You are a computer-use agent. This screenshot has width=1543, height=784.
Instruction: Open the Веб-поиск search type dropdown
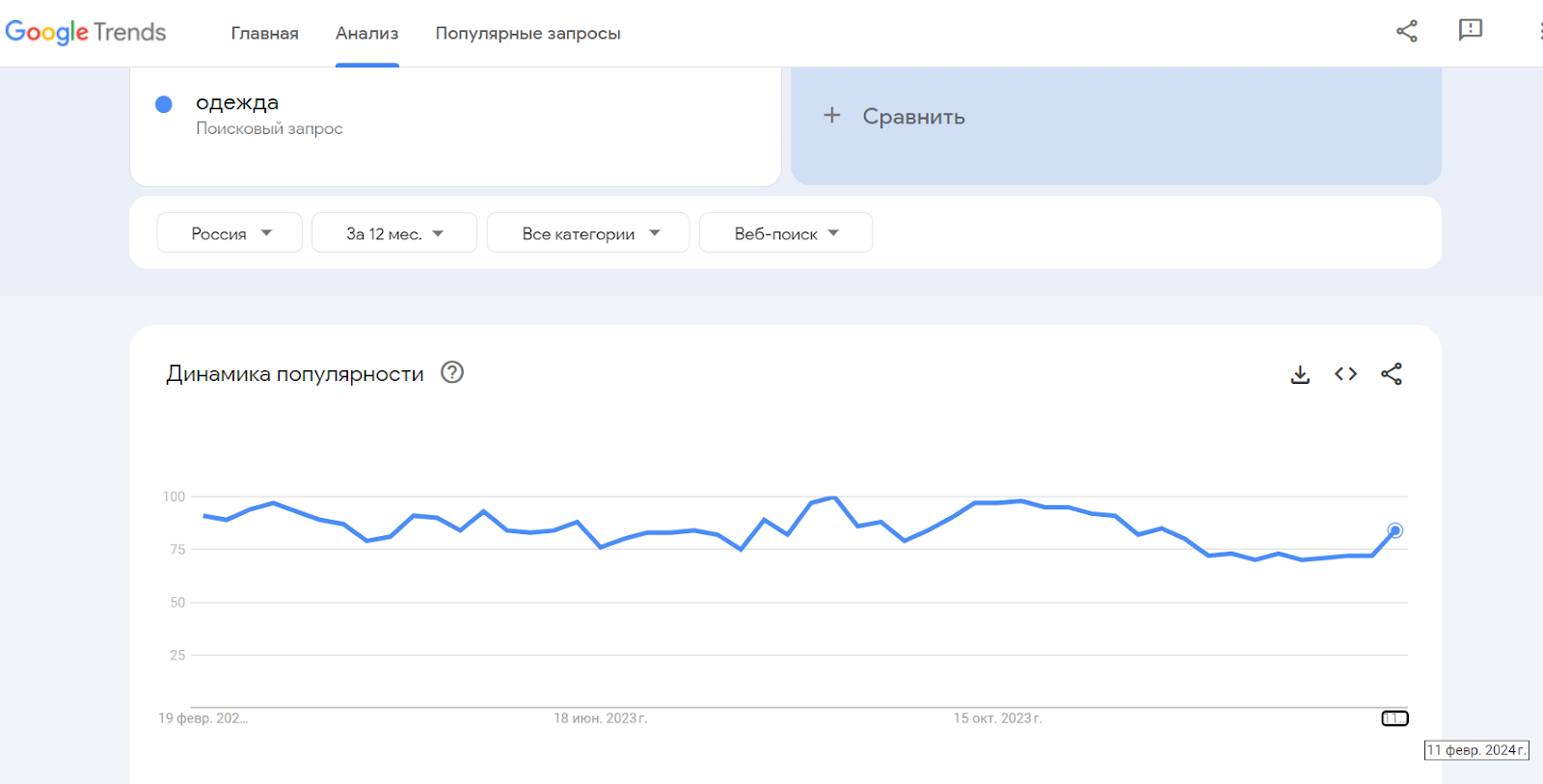(x=786, y=232)
